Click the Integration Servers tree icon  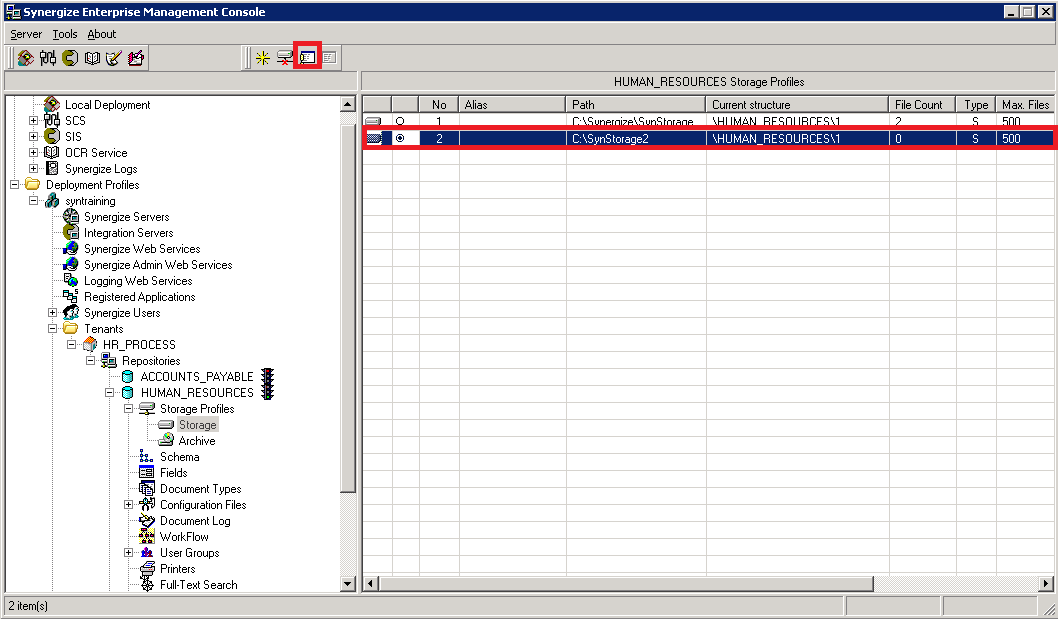(x=71, y=233)
